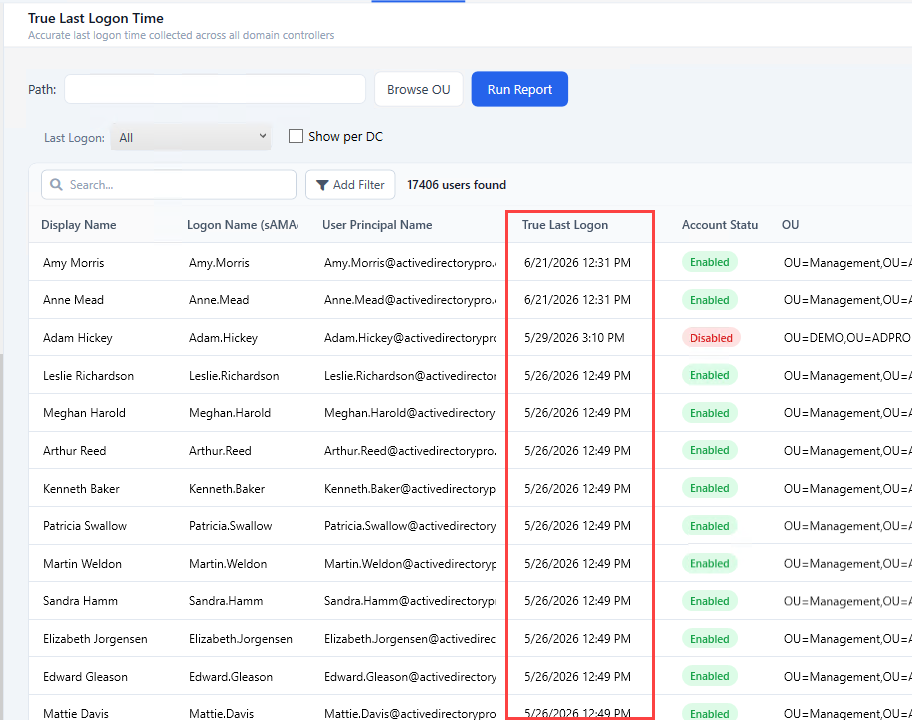Screen dimensions: 912x720
Task: Click Amy.Morris@activedirectorypro UPN cell
Action: tap(410, 263)
